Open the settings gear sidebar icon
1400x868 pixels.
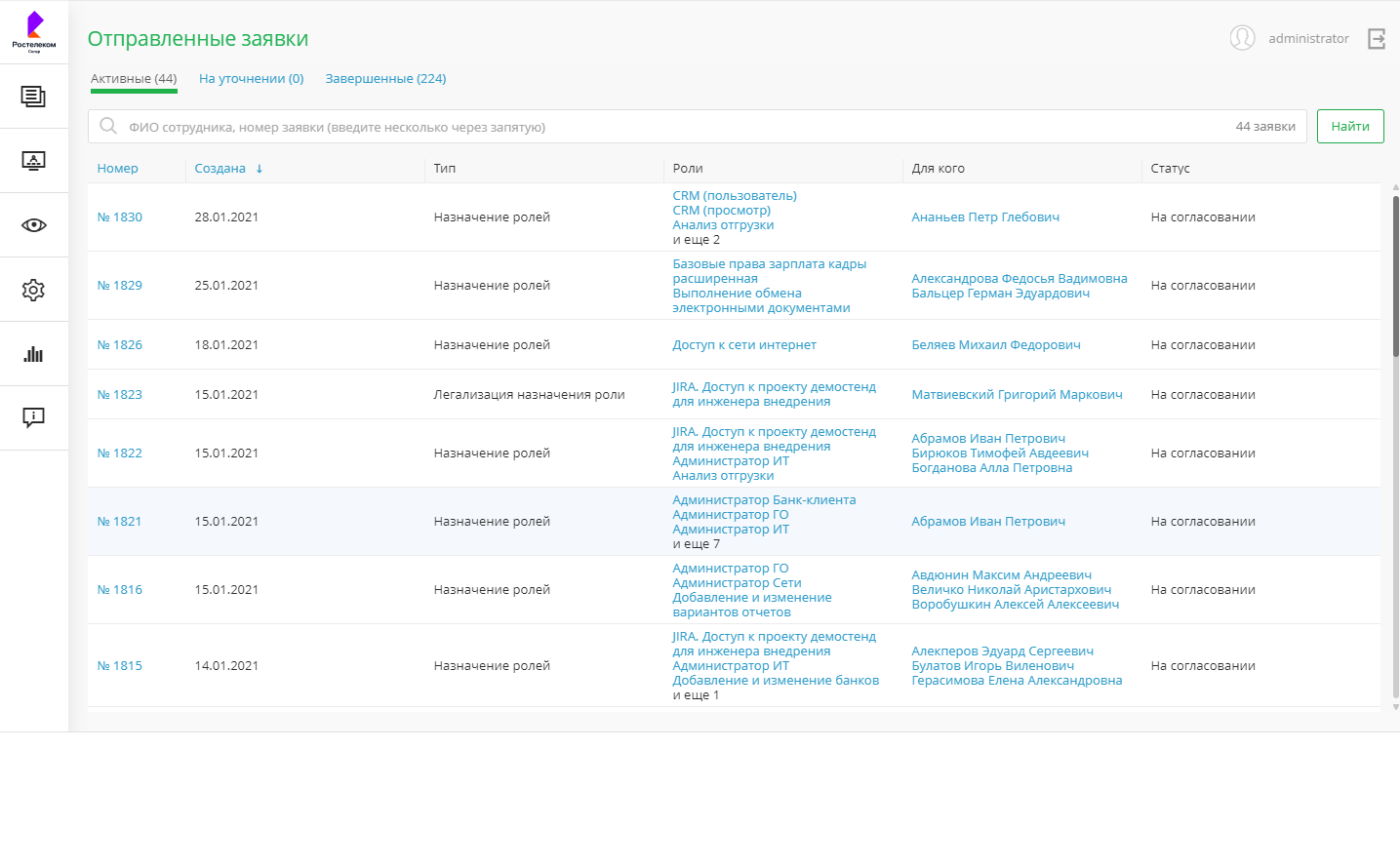click(x=33, y=290)
